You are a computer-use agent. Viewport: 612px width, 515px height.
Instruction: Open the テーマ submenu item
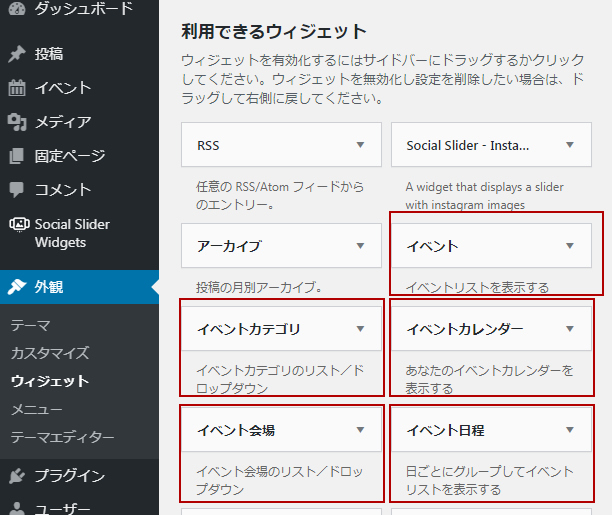click(30, 325)
